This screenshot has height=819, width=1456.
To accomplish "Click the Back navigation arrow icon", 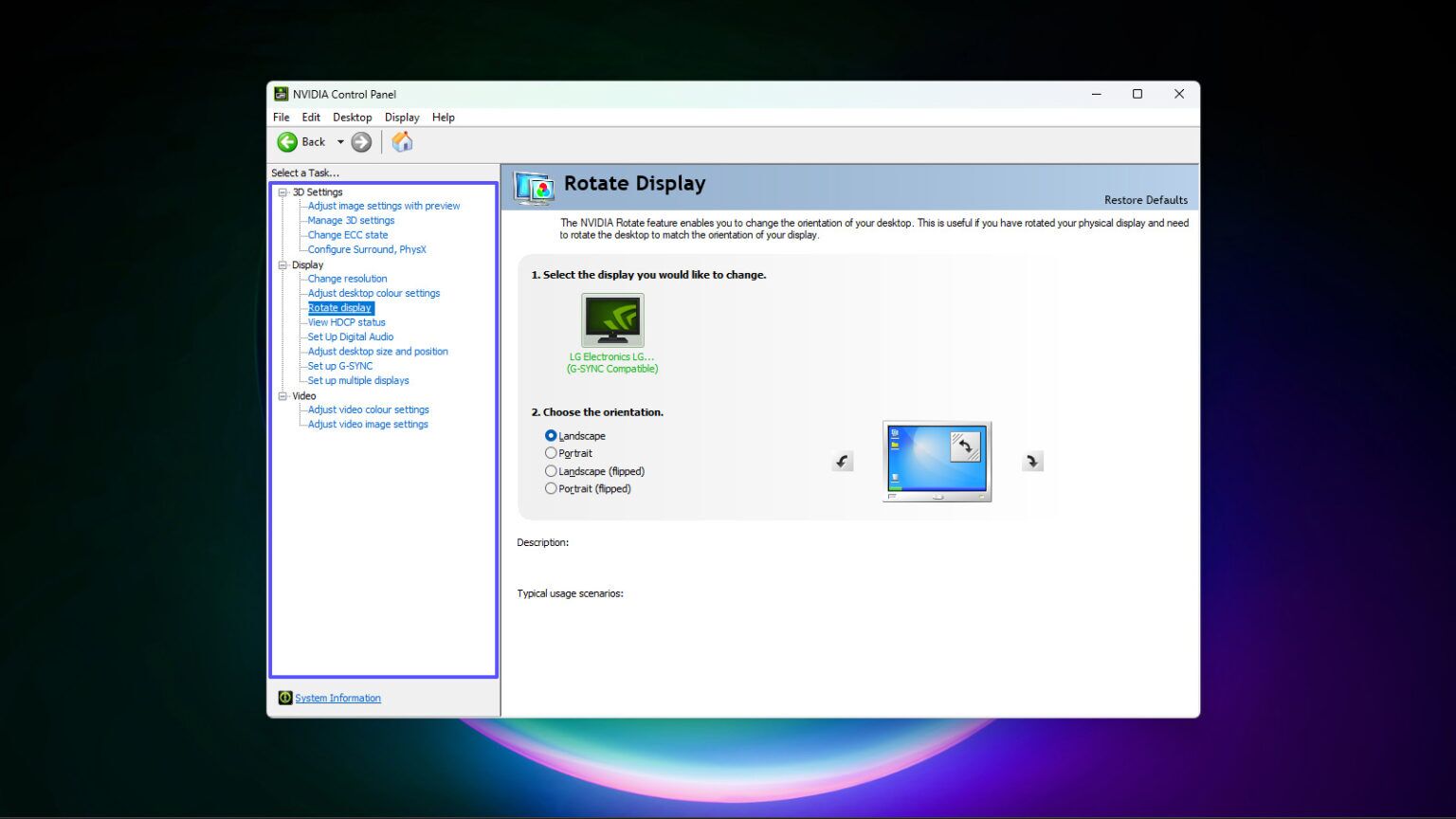I will [x=287, y=141].
